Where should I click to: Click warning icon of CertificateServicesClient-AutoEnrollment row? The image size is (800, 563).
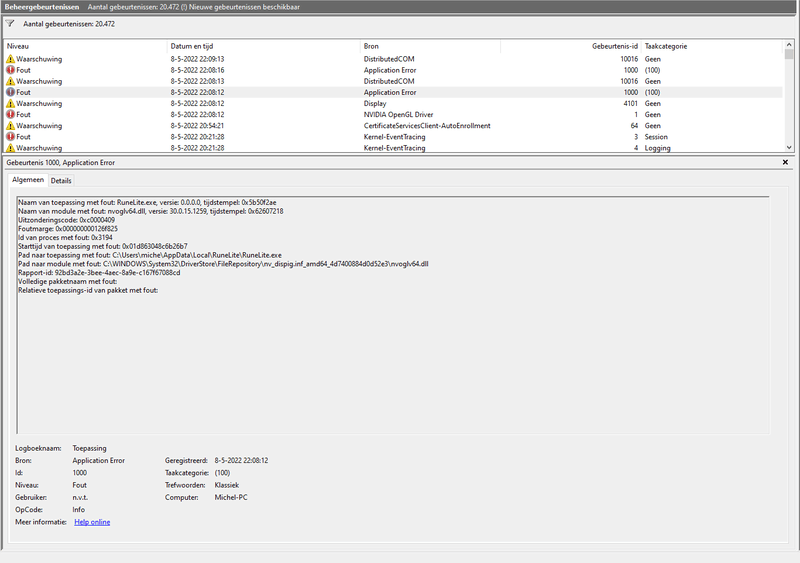tap(10, 126)
